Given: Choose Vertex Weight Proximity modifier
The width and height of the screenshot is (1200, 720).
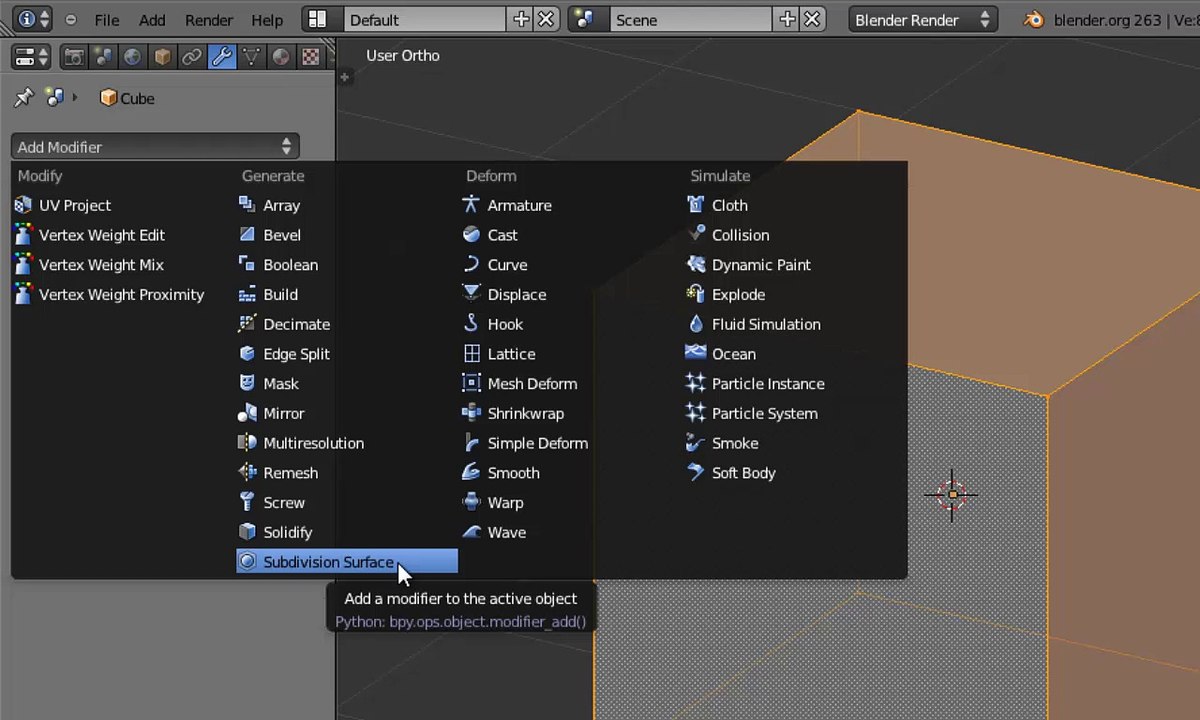Looking at the screenshot, I should [x=109, y=295].
